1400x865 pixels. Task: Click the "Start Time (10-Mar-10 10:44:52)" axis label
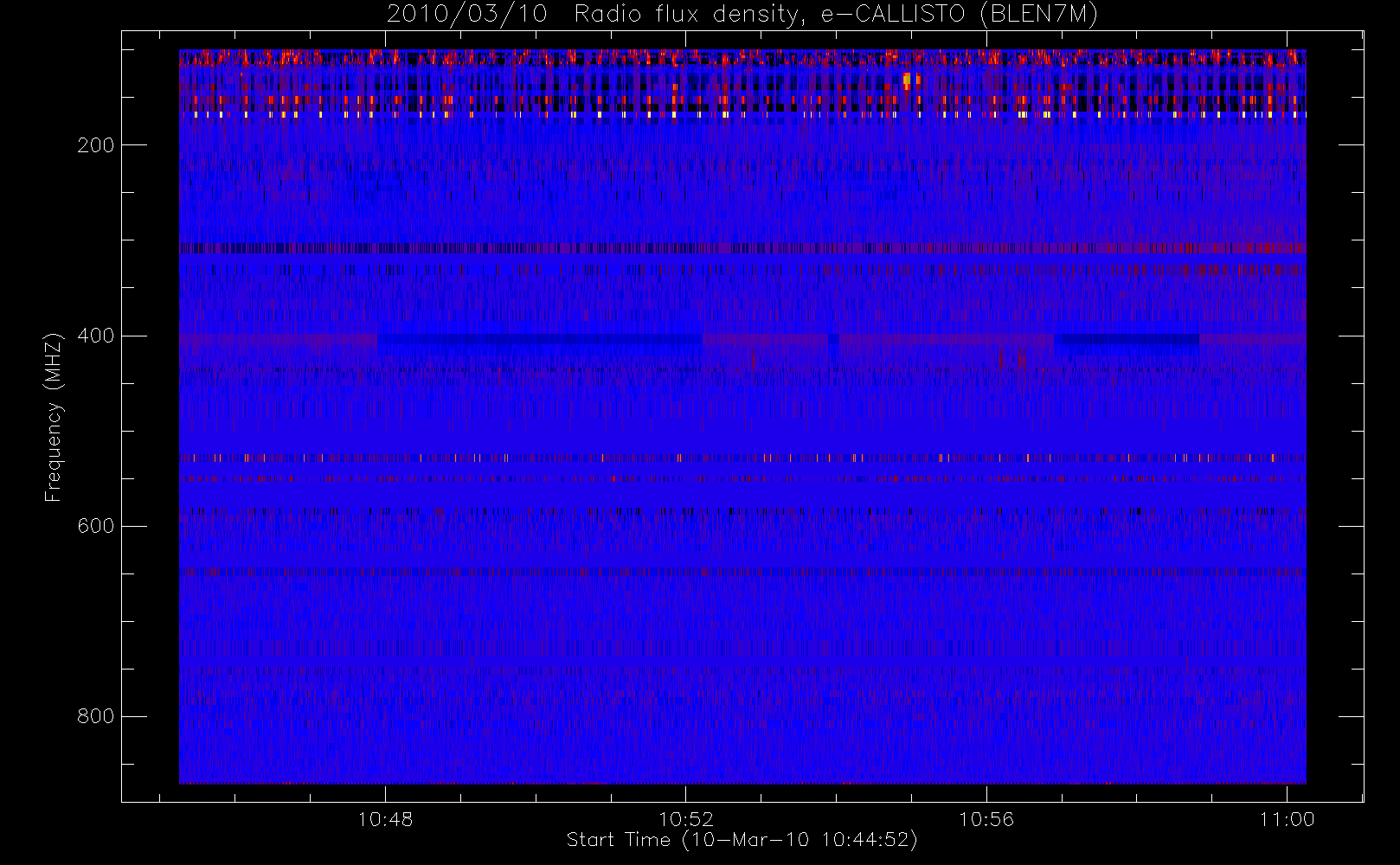coord(742,840)
